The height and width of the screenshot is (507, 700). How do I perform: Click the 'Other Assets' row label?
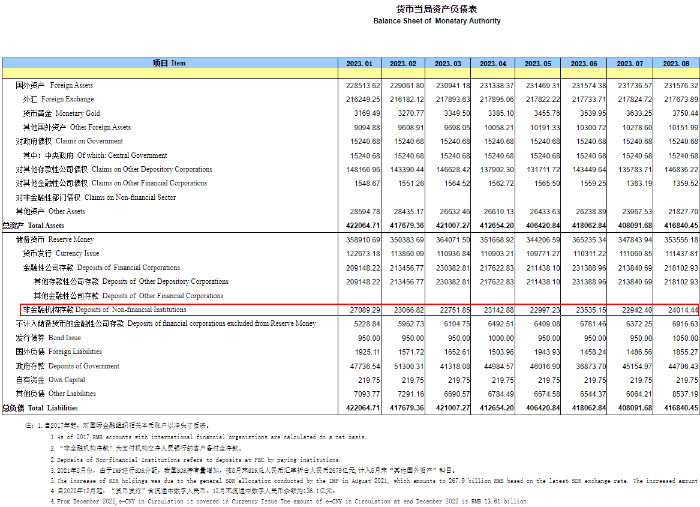(67, 211)
